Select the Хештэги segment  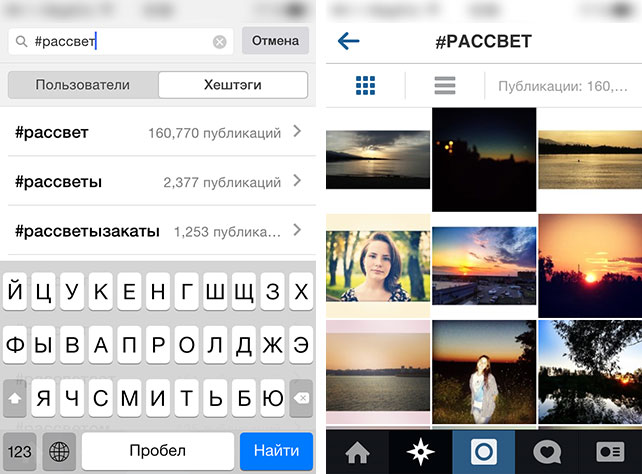click(233, 85)
